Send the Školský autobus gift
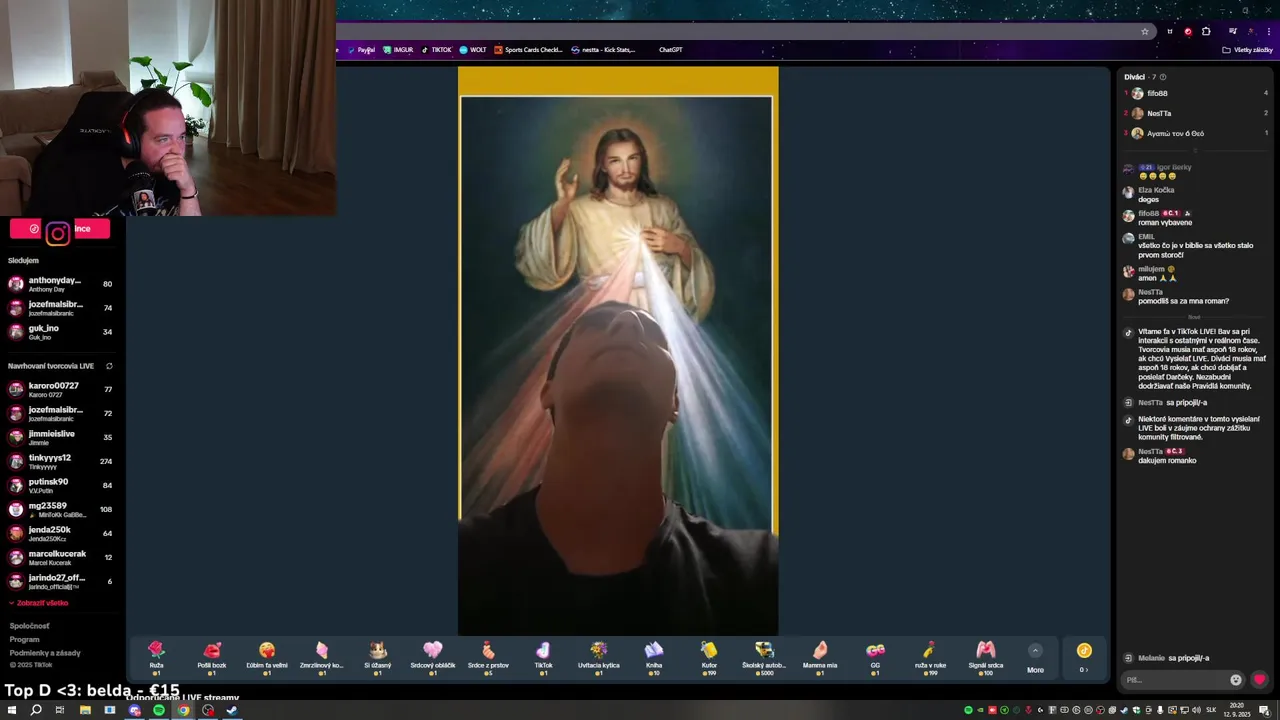Screen dimensions: 1280x720 (x=764, y=658)
